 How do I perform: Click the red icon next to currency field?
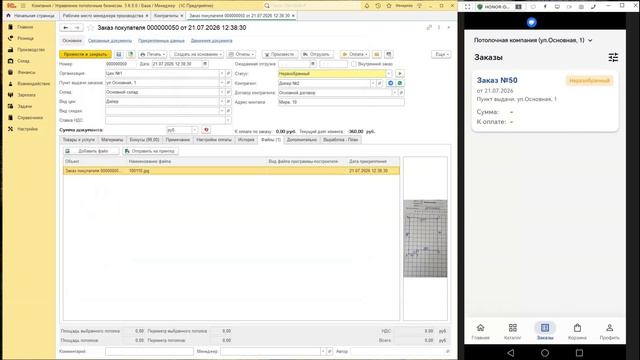(206, 130)
